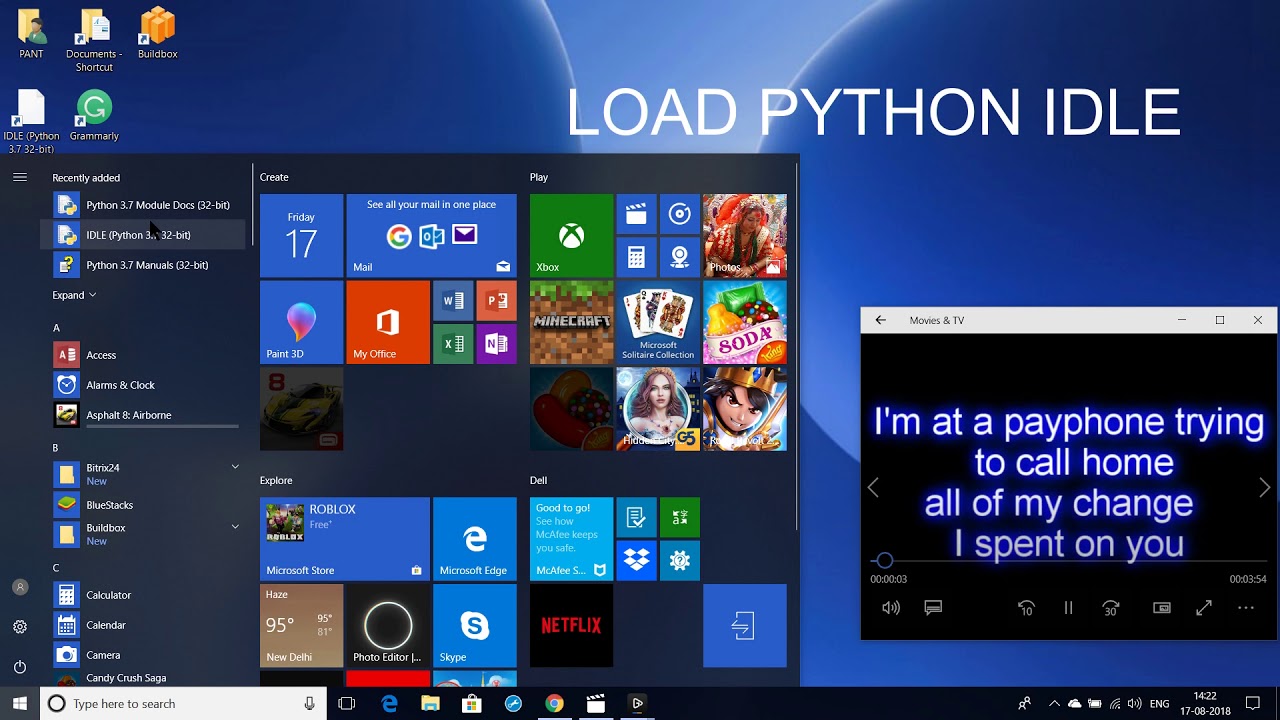Open the Mail tile
1280x720 pixels.
pos(431,235)
